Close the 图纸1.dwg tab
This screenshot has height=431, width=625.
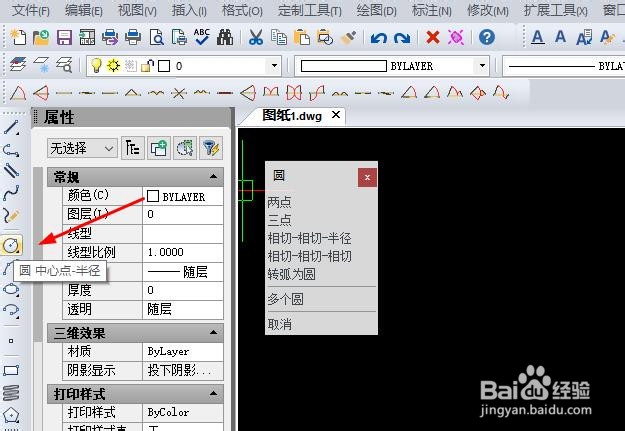pyautogui.click(x=336, y=115)
